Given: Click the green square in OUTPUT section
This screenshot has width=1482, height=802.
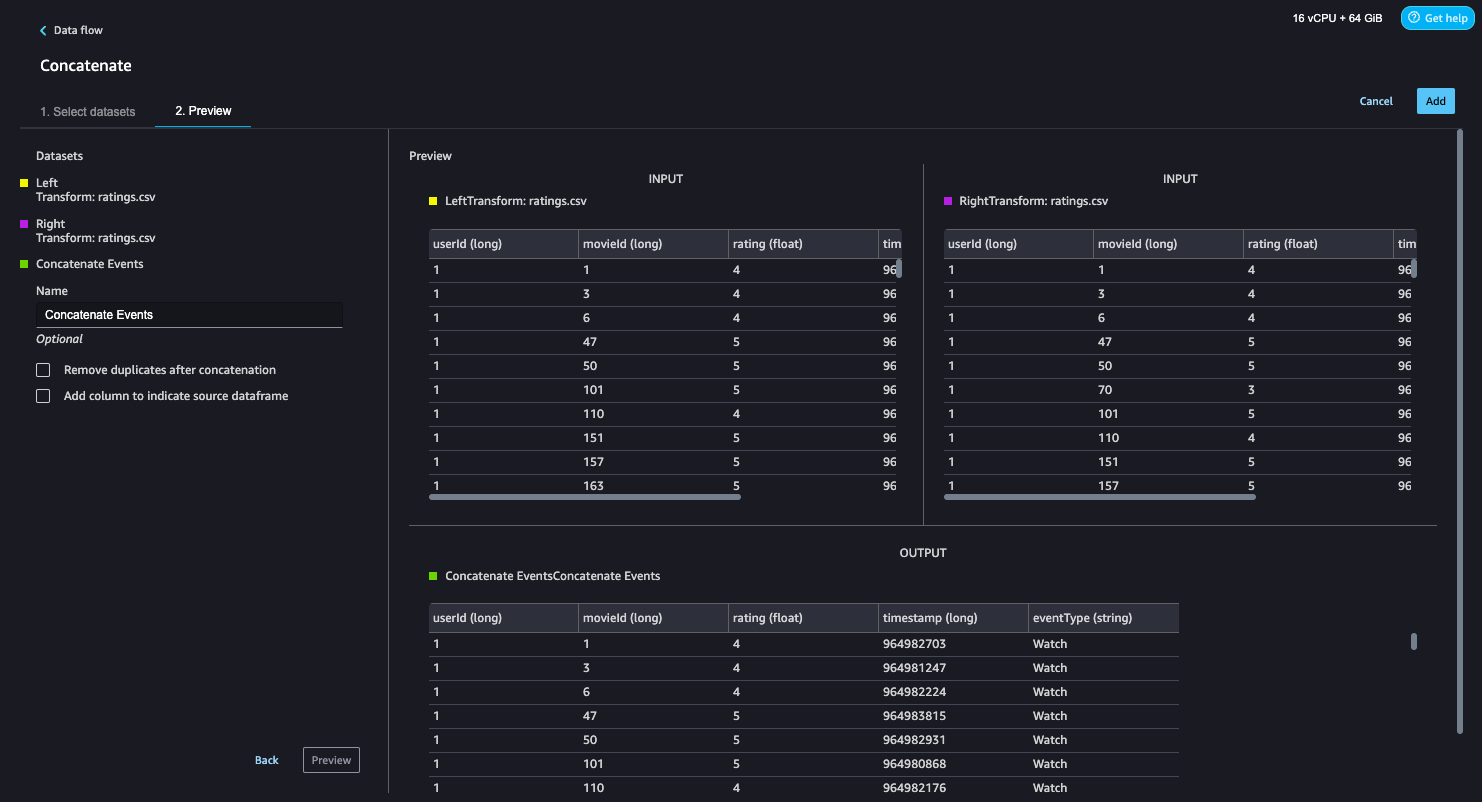Looking at the screenshot, I should coord(433,576).
